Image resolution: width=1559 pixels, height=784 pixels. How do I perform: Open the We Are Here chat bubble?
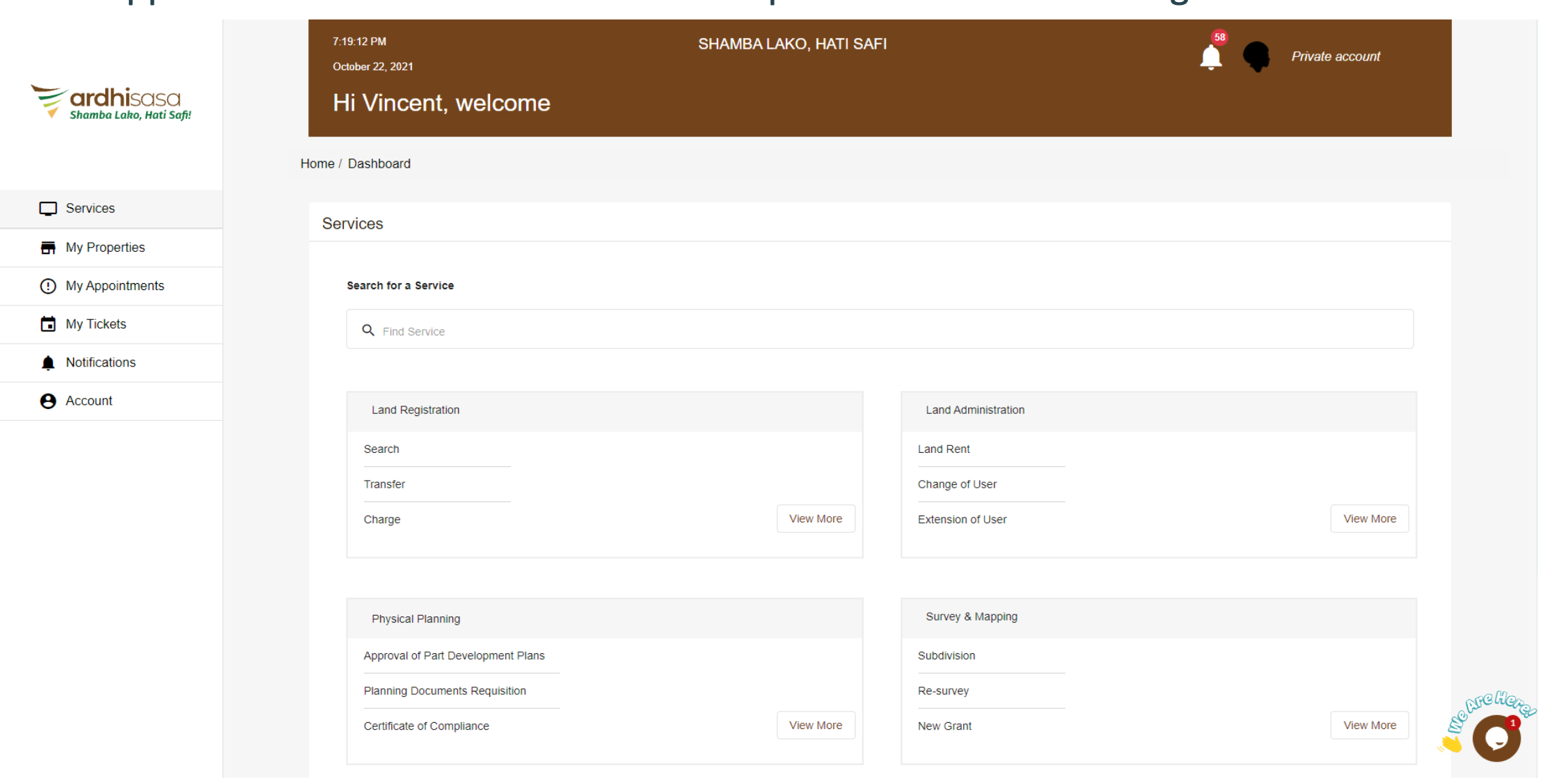1496,738
